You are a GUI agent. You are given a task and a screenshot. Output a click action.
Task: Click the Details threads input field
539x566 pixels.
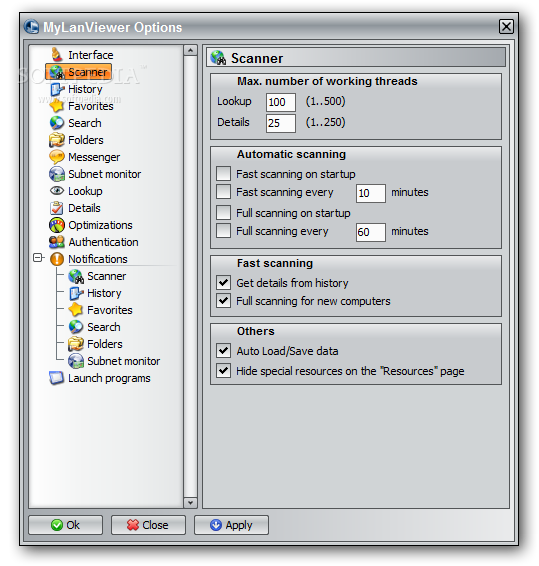[281, 123]
